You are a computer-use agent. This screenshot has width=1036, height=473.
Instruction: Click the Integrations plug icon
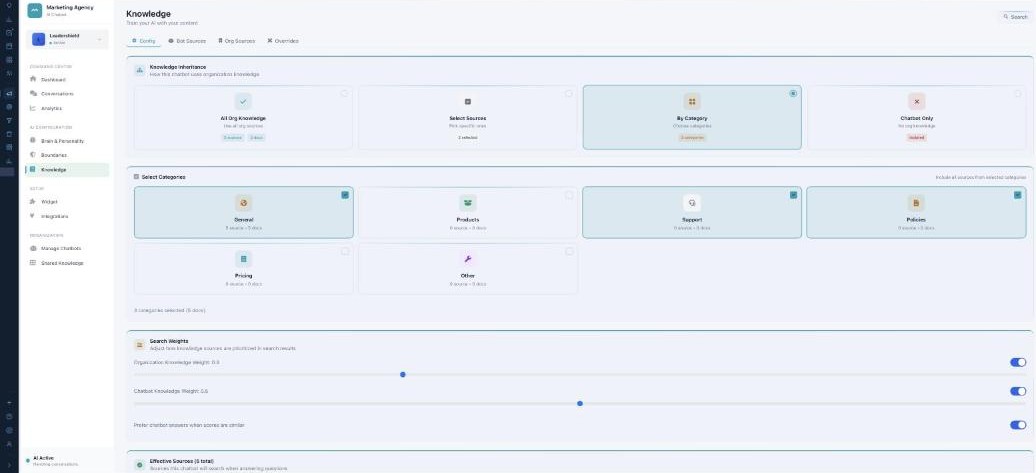33,216
